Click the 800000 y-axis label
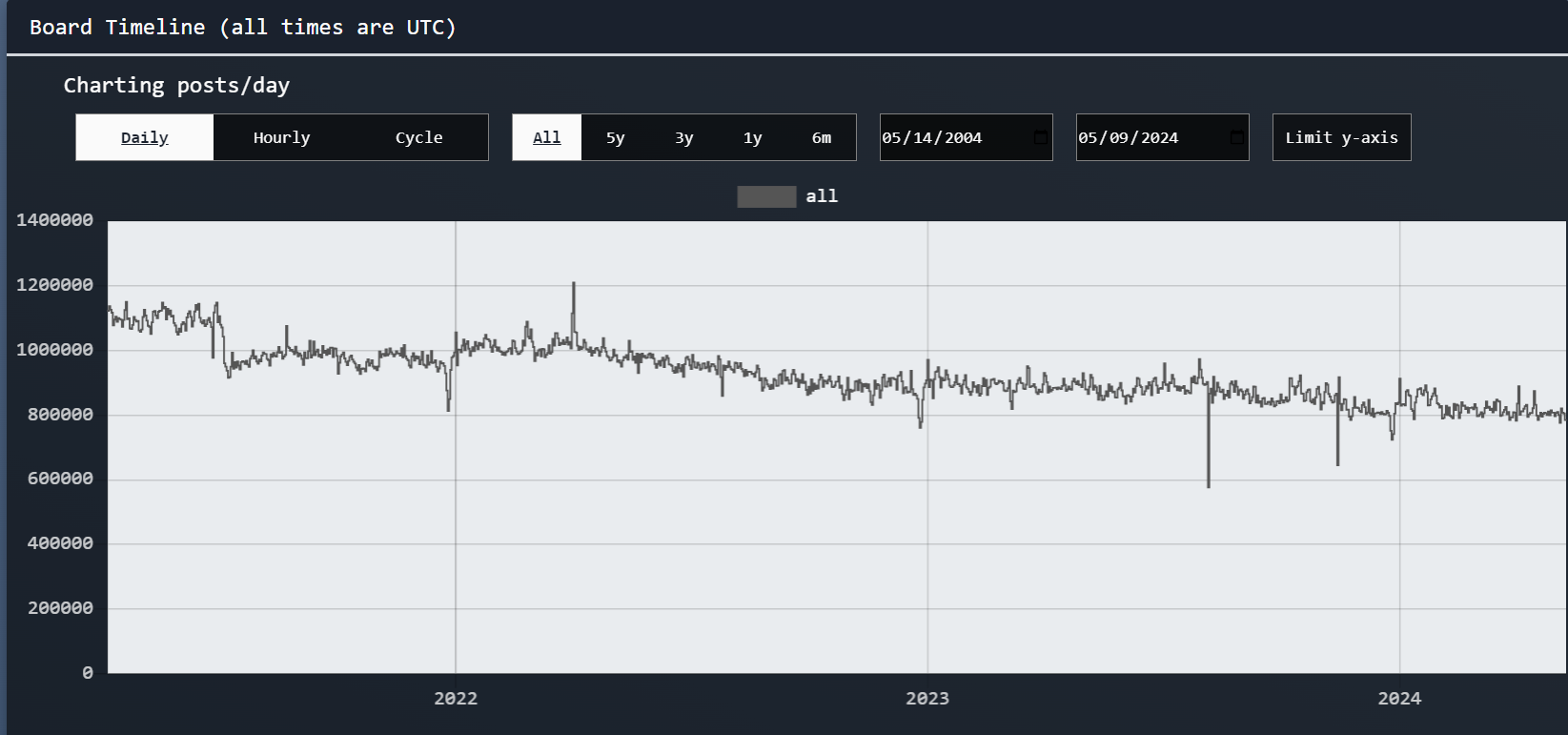The image size is (1568, 735). click(x=60, y=415)
